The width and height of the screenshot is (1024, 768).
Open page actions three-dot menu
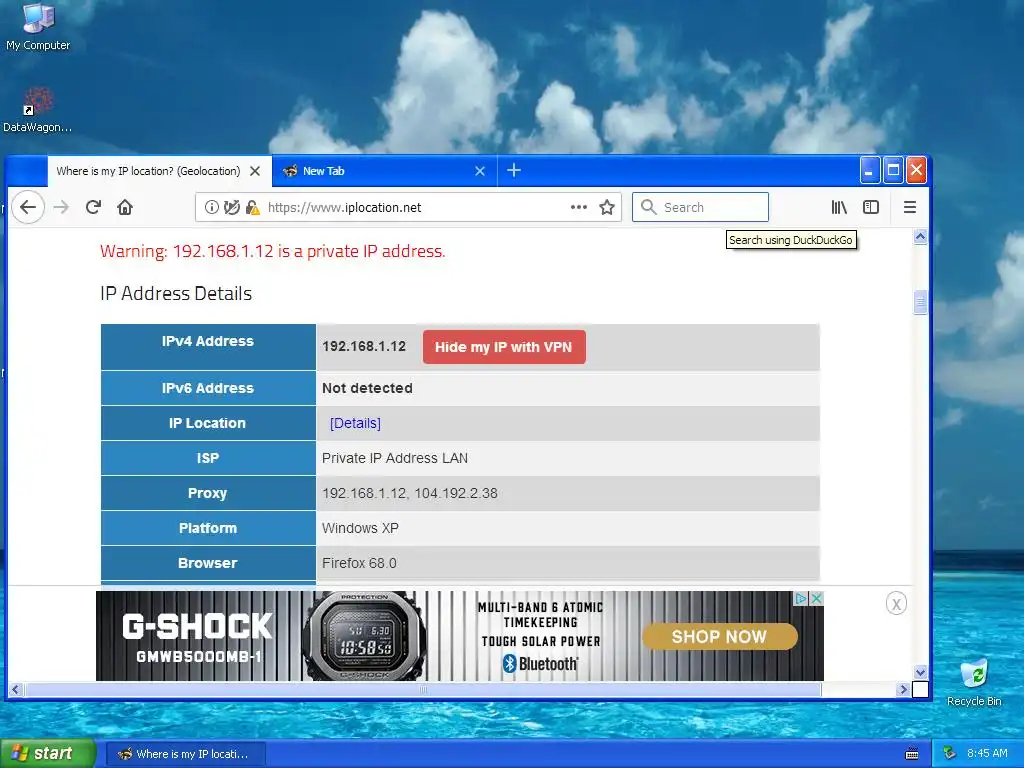579,207
